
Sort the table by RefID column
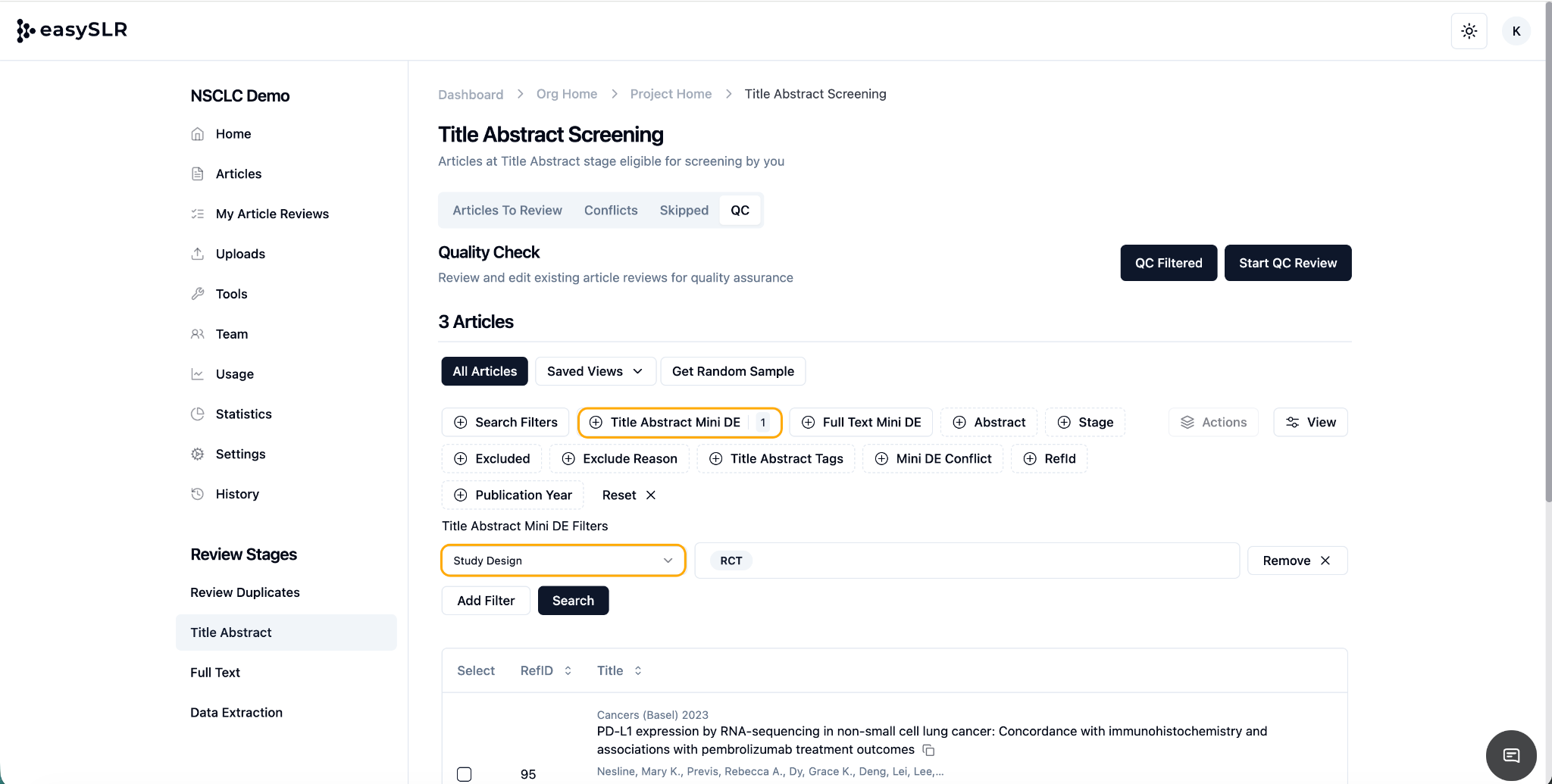546,670
